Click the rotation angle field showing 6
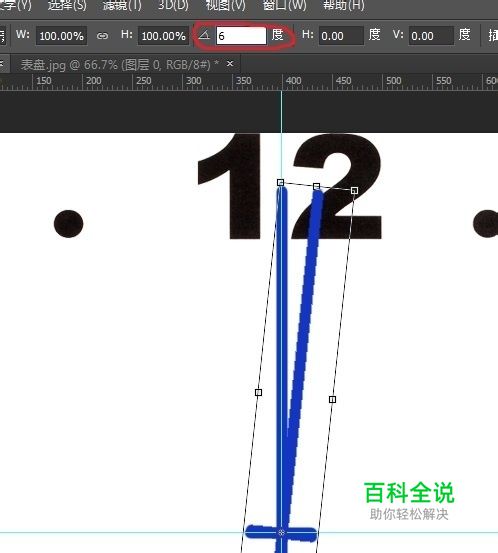 click(x=241, y=36)
